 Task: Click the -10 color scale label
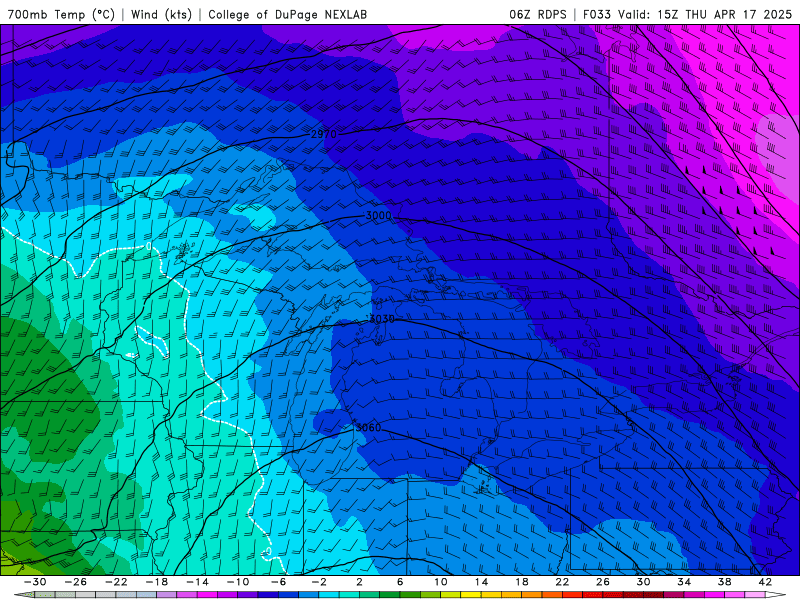tap(238, 582)
